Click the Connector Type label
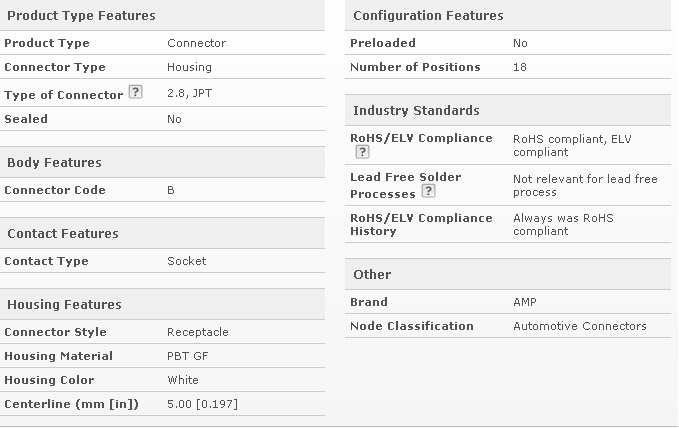Image resolution: width=679 pixels, height=428 pixels. [55, 67]
